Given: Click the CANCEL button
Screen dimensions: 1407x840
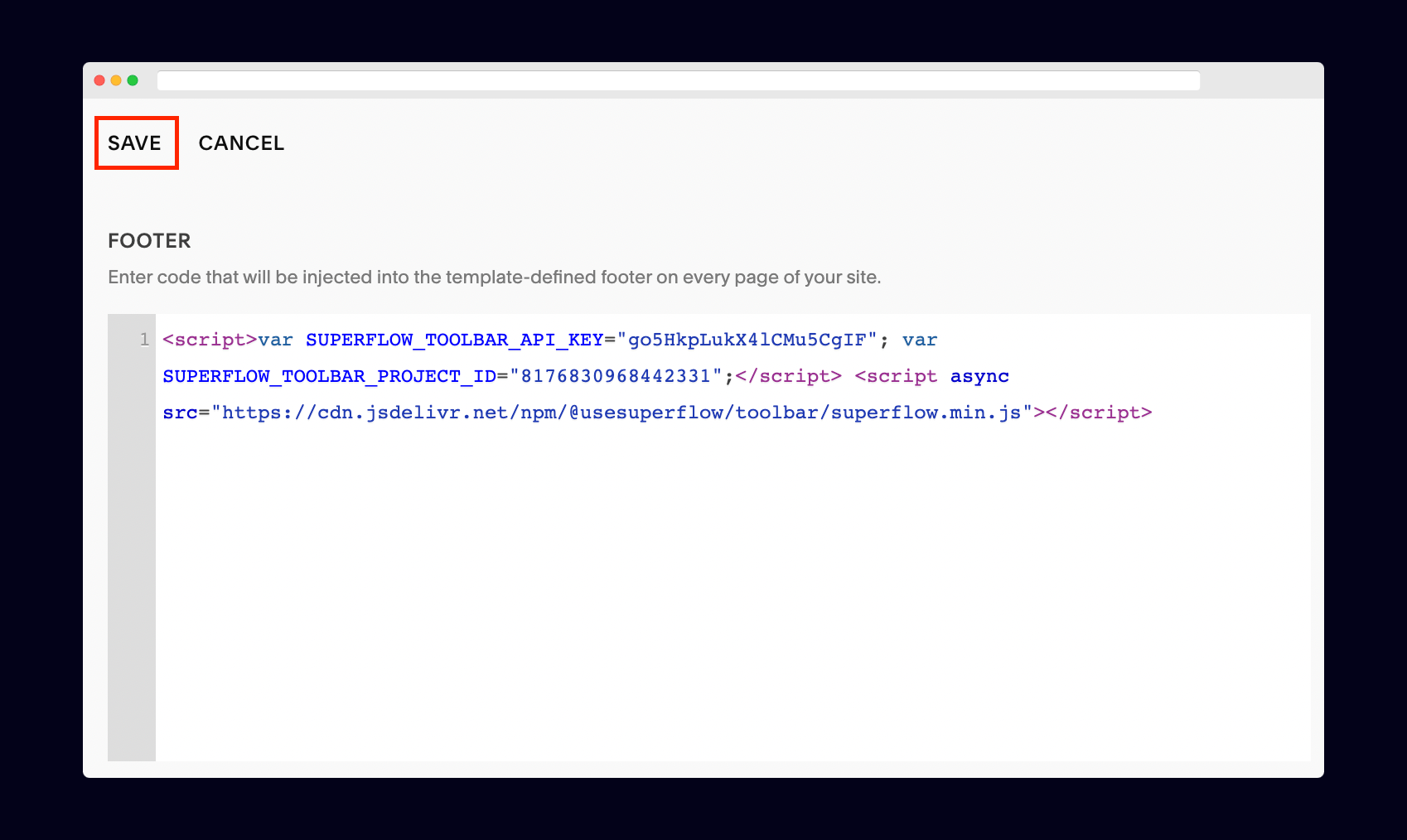Looking at the screenshot, I should click(x=241, y=143).
